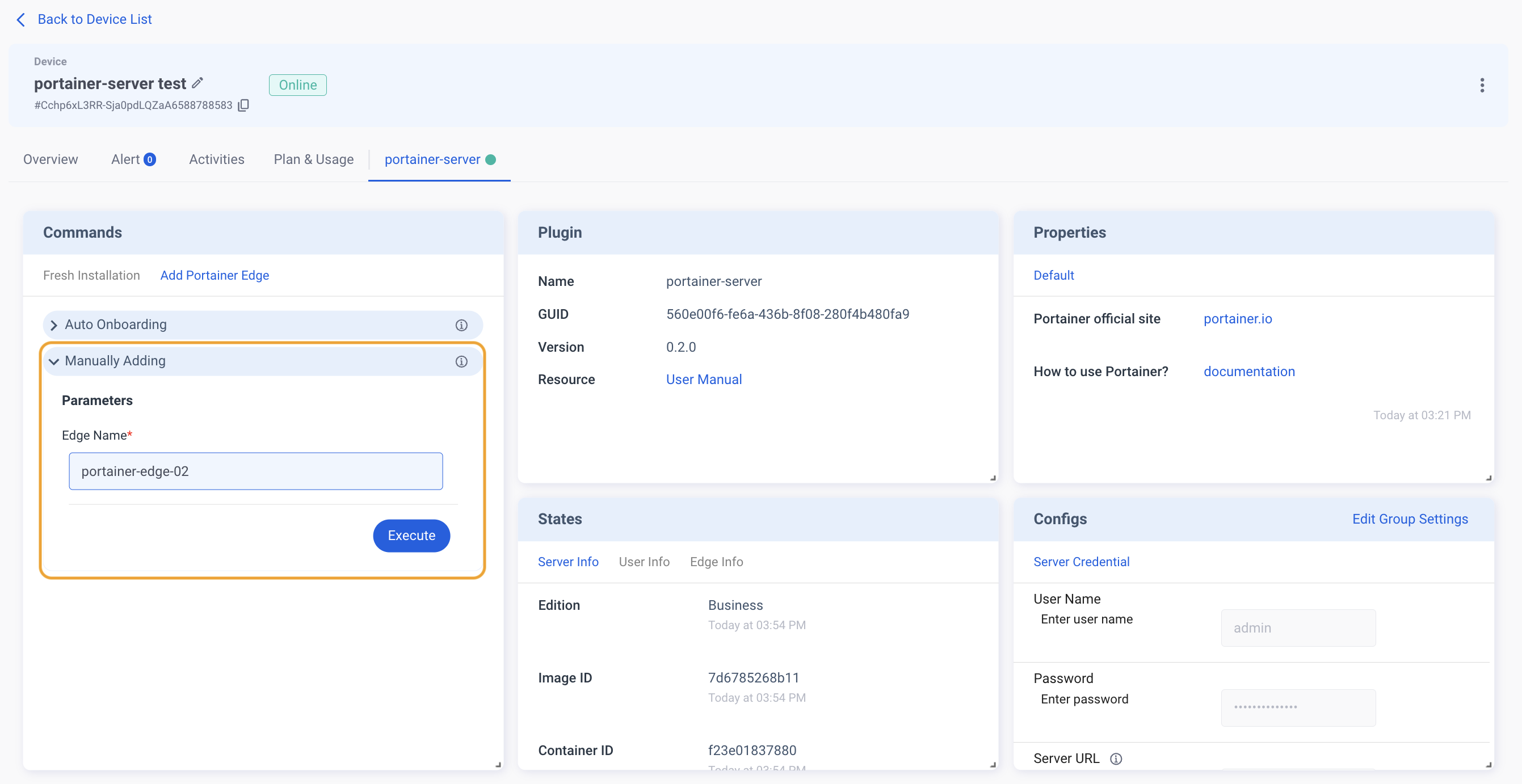Show info for Auto Onboarding command
Screen dimensions: 1522x784
tap(461, 325)
